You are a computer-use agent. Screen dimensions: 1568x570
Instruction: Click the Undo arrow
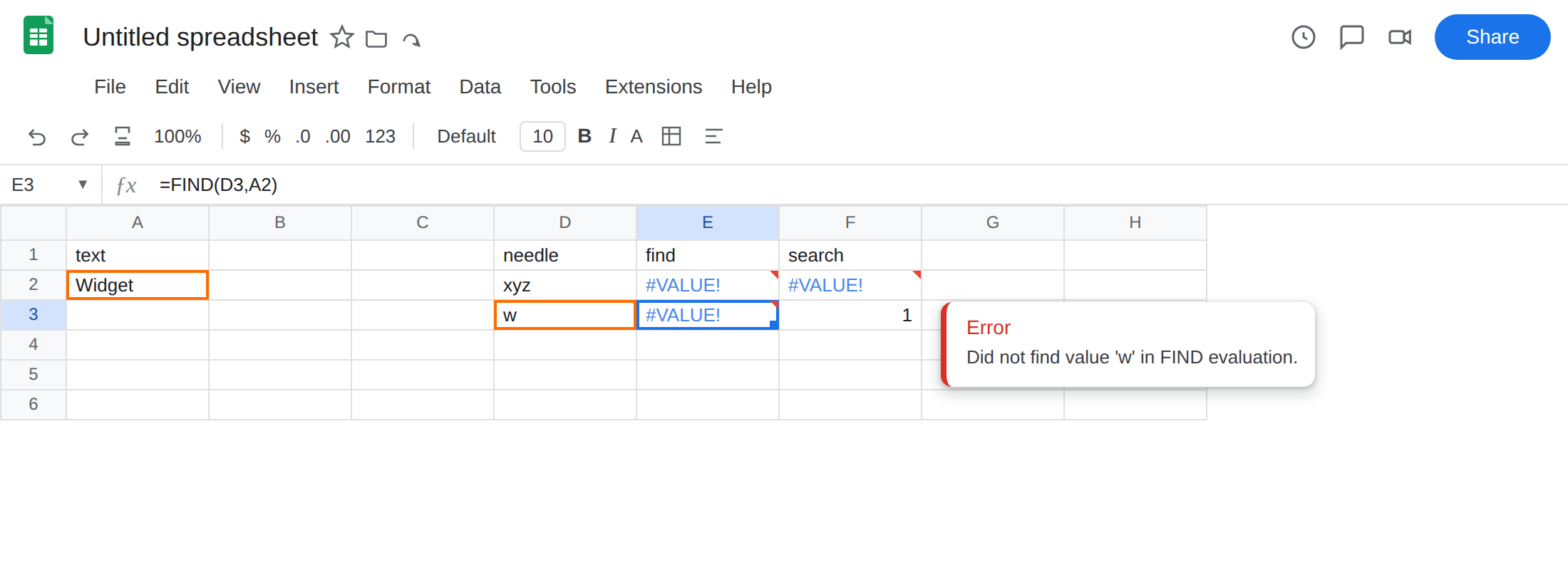[37, 136]
